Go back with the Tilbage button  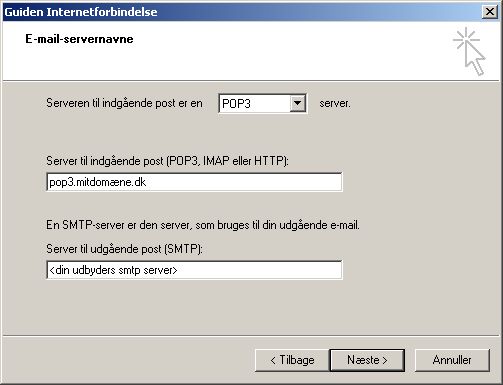pos(292,360)
